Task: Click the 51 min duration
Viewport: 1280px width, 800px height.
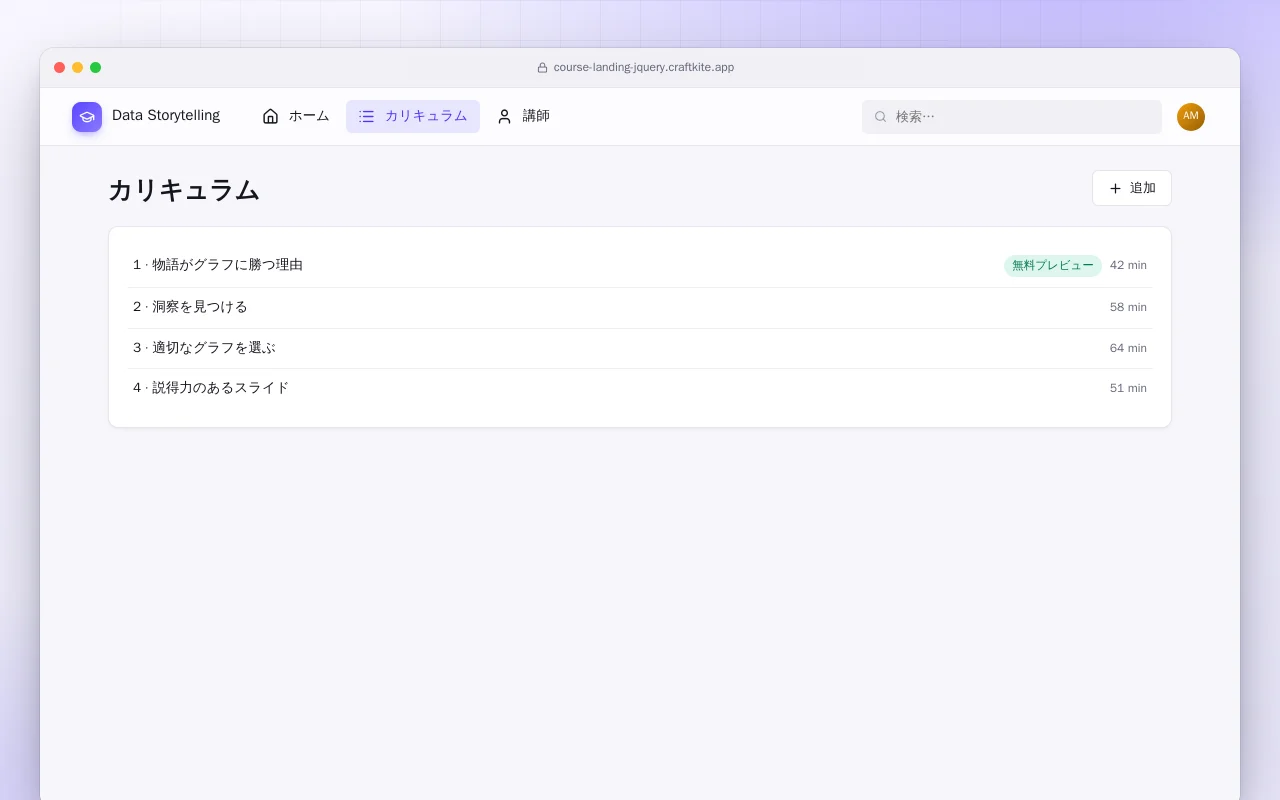Action: 1128,388
